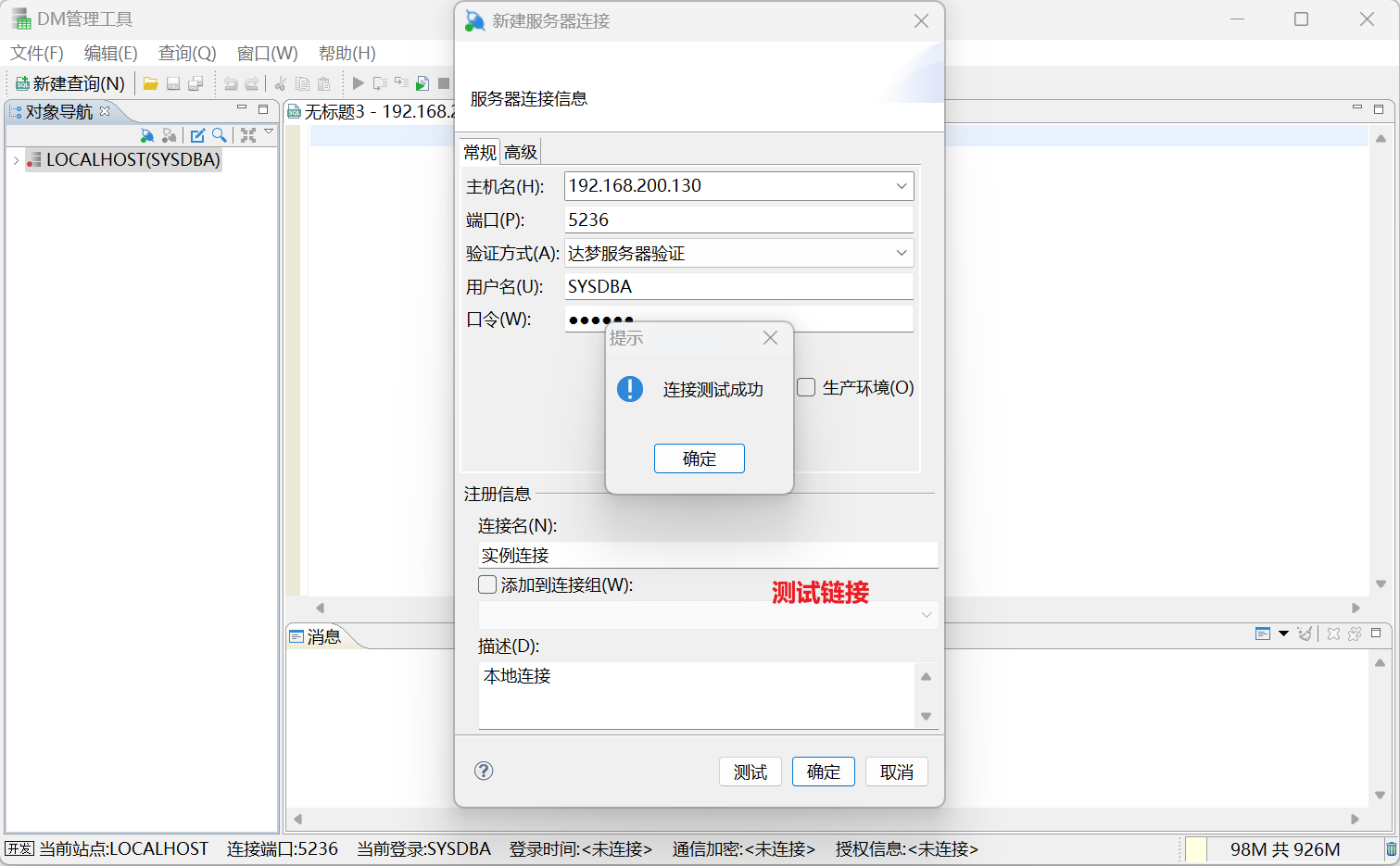Enable the 添加到连接组(W) checkbox

point(487,584)
